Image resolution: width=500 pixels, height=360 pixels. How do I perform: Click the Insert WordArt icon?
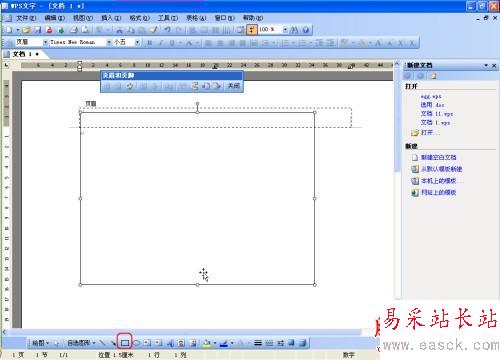(x=170, y=343)
